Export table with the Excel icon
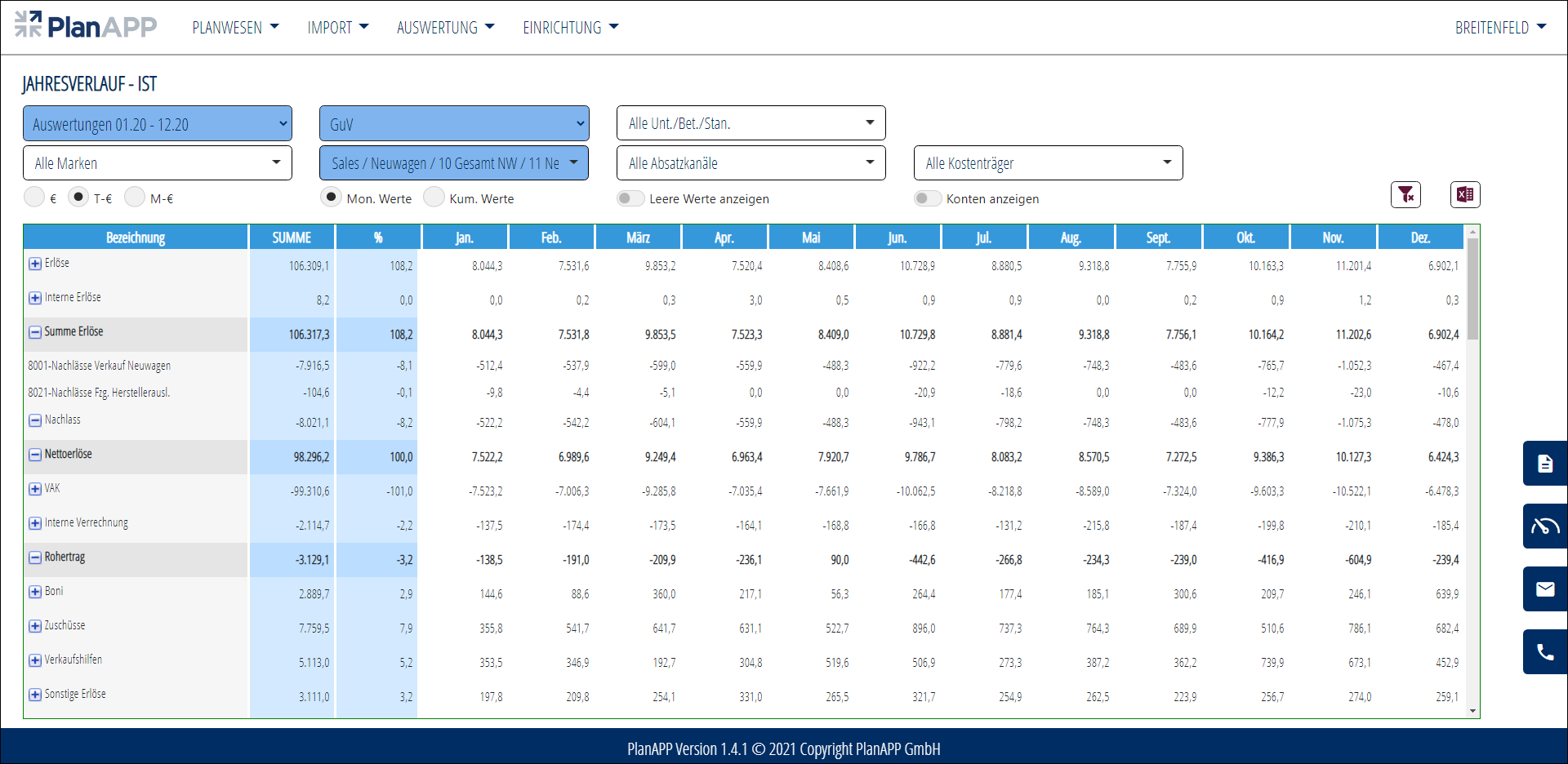 (x=1465, y=194)
